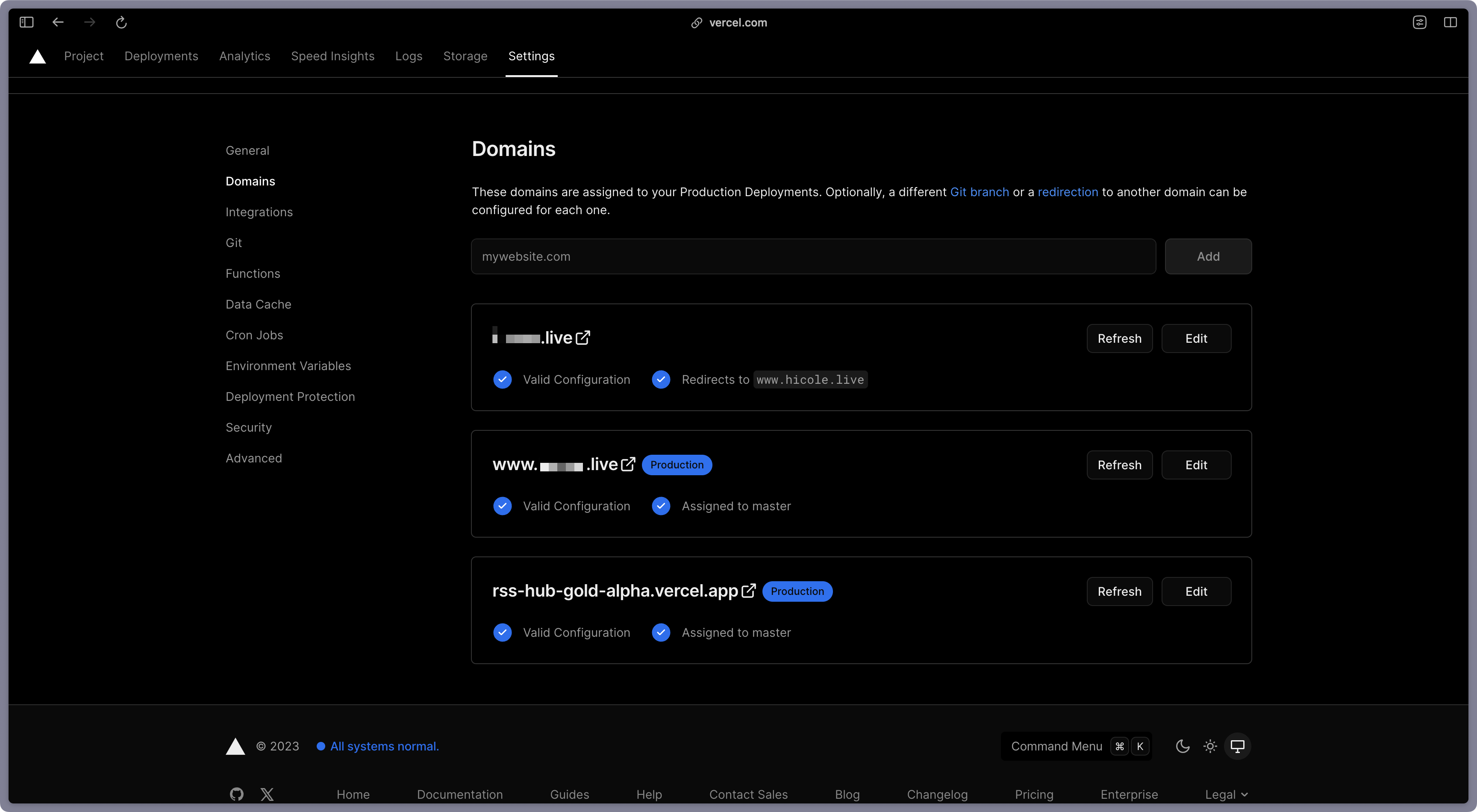The width and height of the screenshot is (1477, 812).
Task: Open the Guides footer link
Action: point(570,794)
